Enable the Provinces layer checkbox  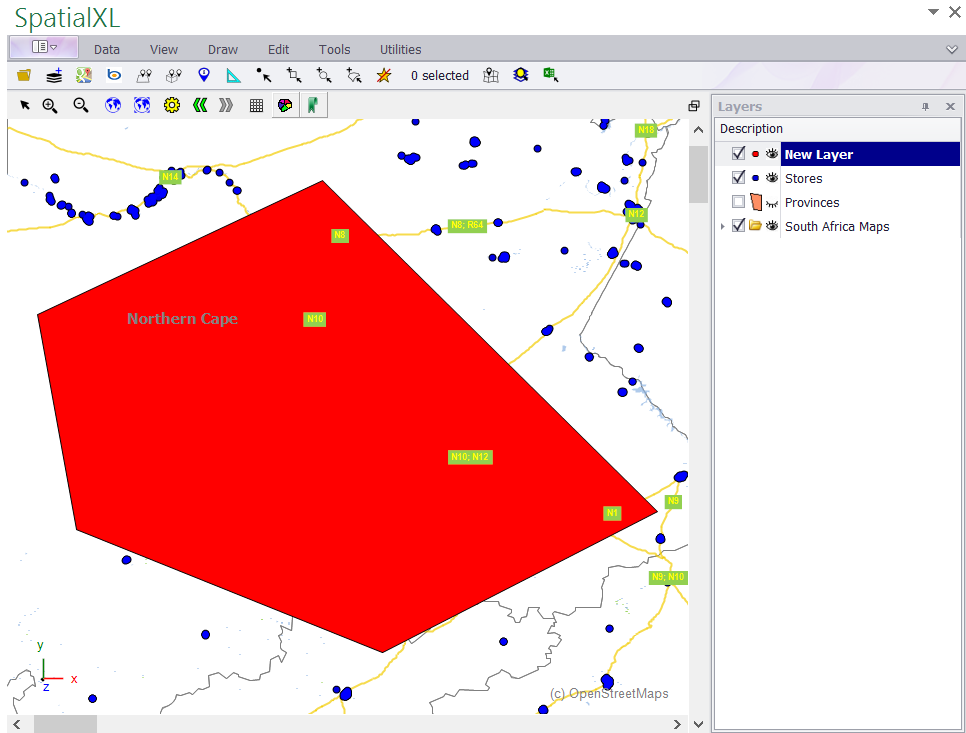(x=739, y=202)
